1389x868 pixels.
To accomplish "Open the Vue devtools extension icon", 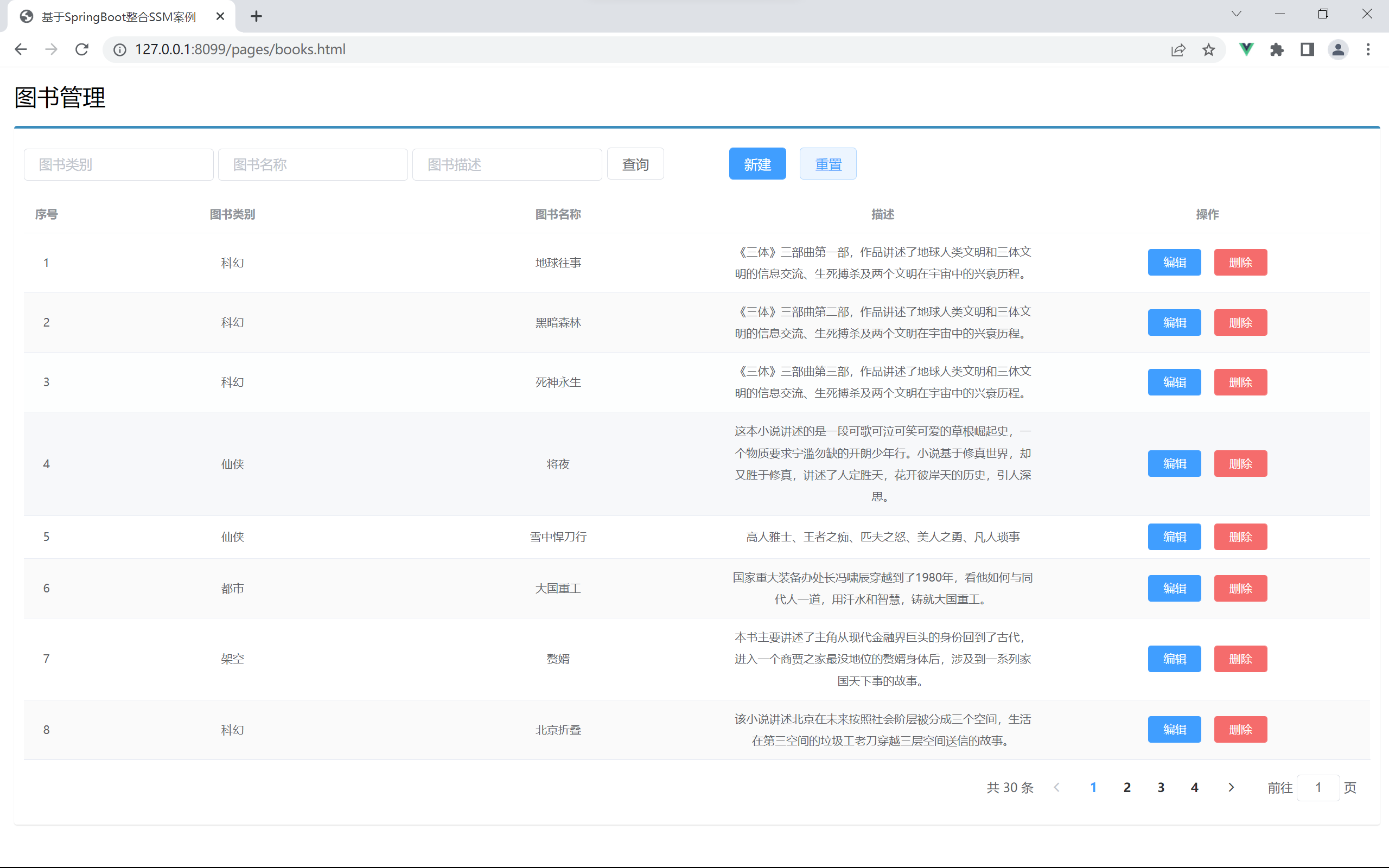I will tap(1246, 49).
